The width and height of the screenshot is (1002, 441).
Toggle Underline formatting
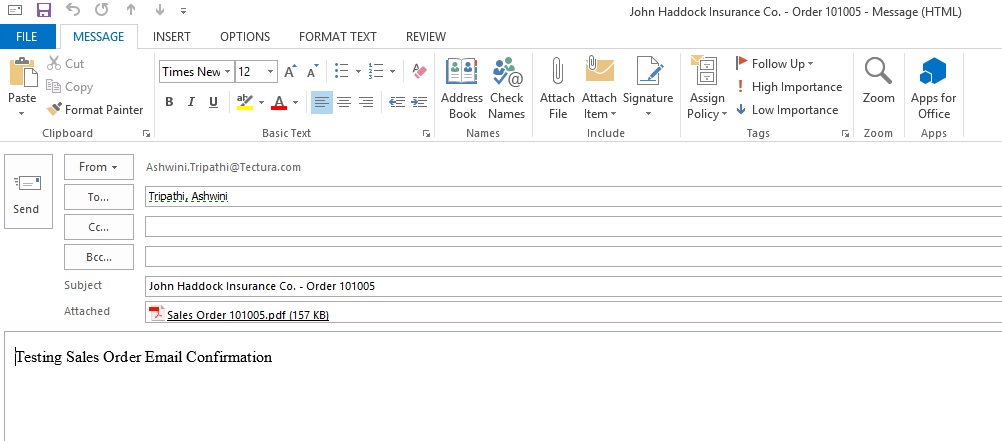pyautogui.click(x=213, y=102)
